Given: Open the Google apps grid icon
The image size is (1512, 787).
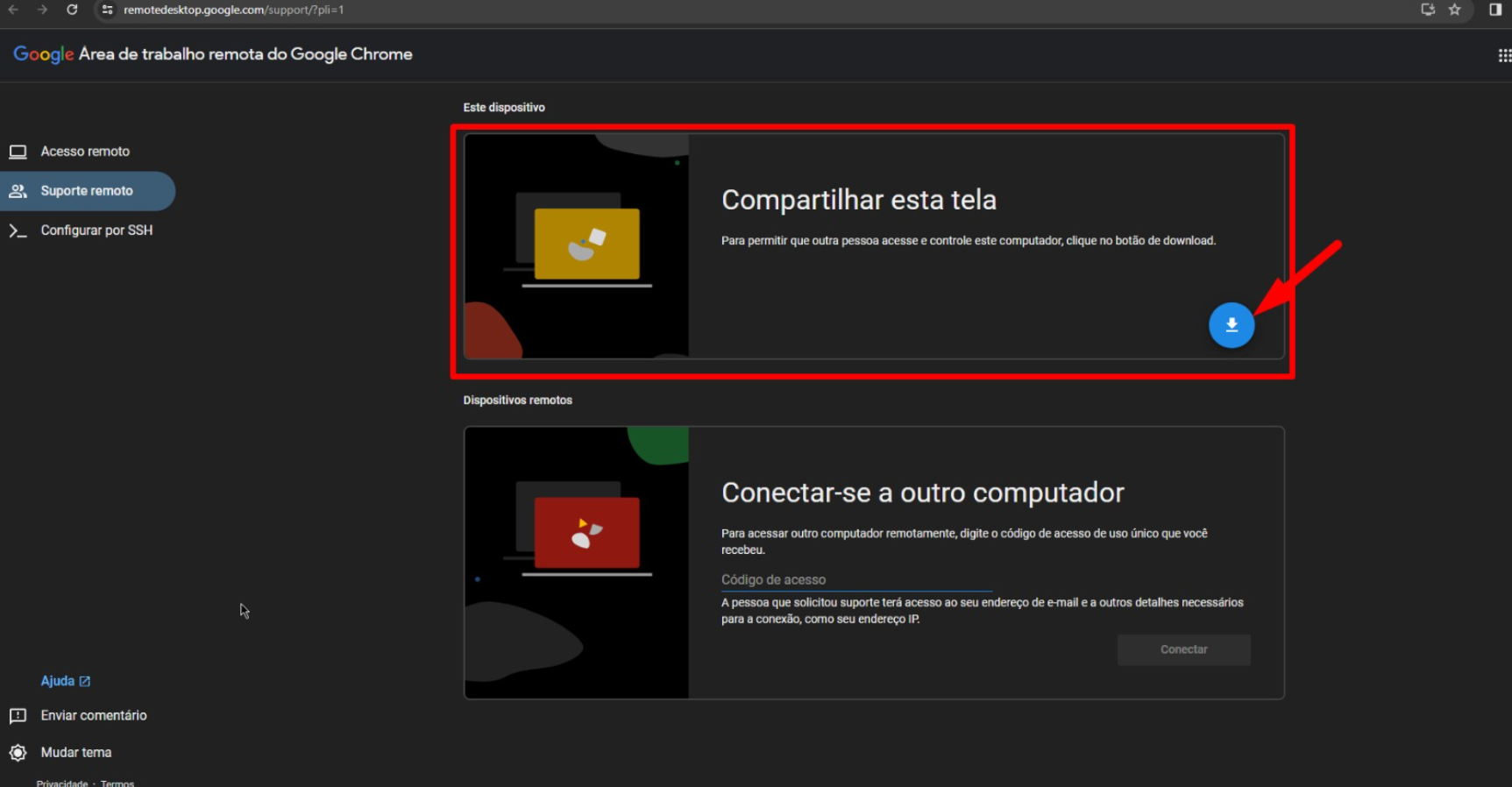Looking at the screenshot, I should 1504,55.
